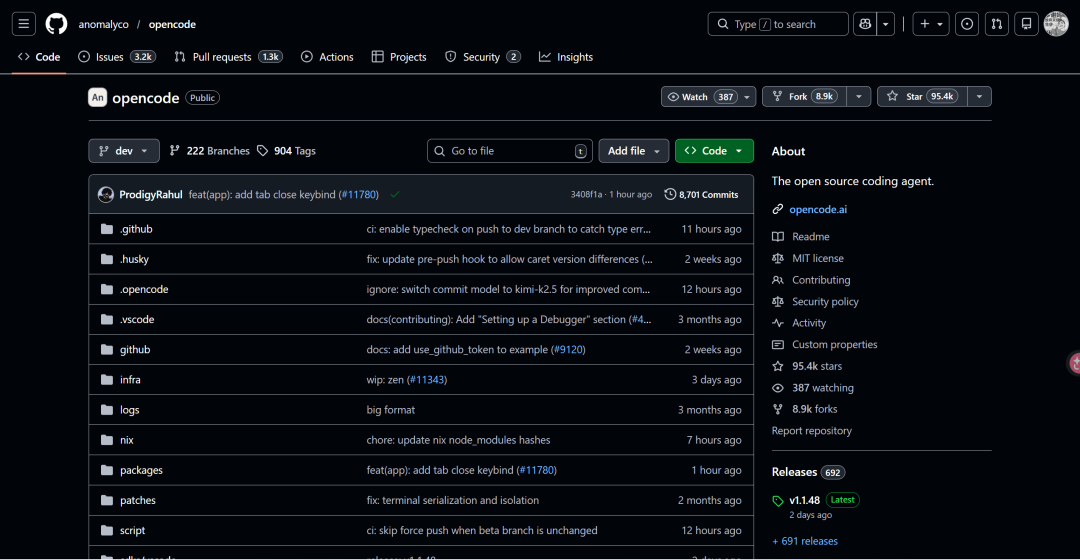This screenshot has height=560, width=1080.
Task: Click ProdigyRahul's avatar in commit row
Action: coord(106,195)
